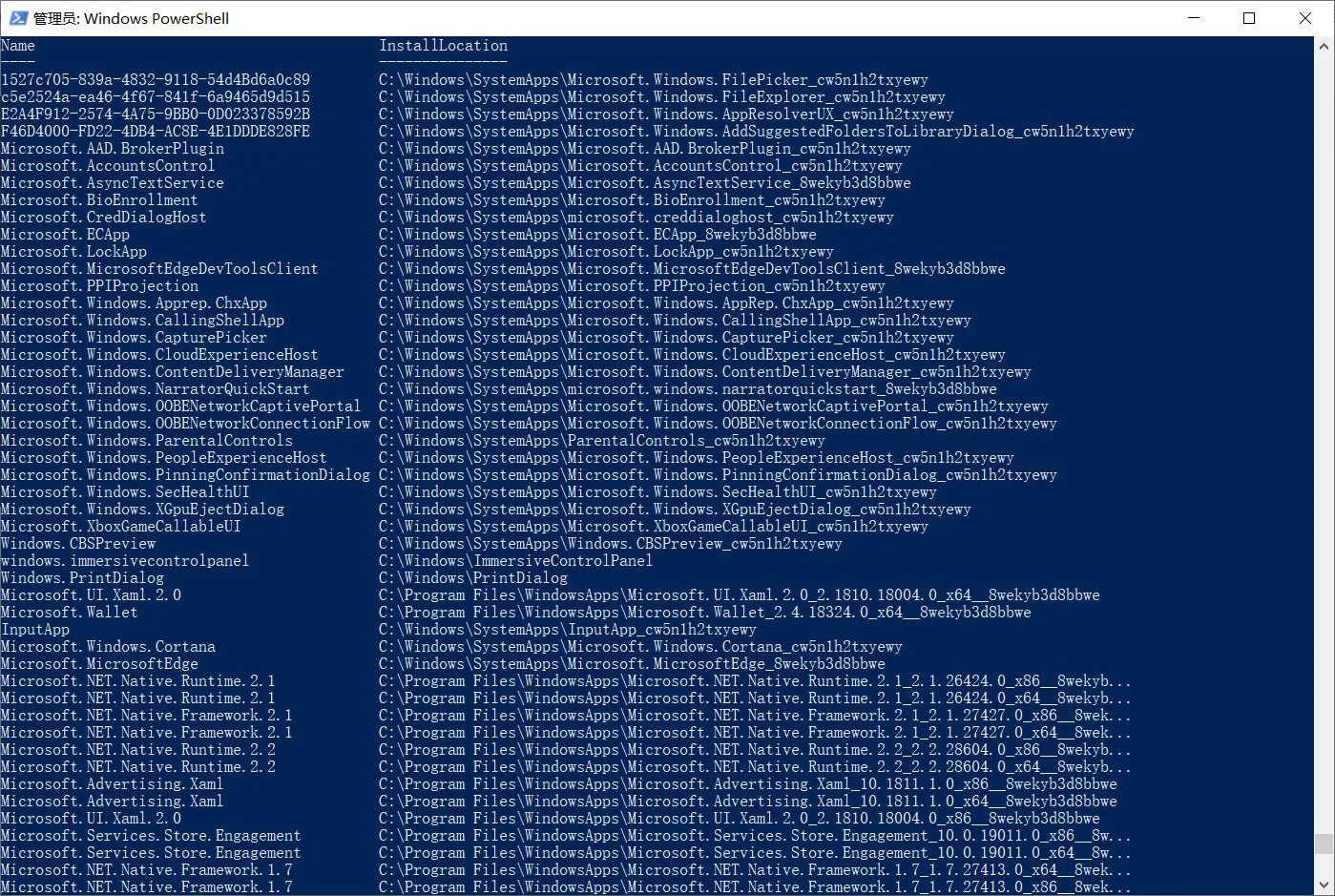The height and width of the screenshot is (896, 1335).
Task: Click the Microsoft.AAD.BrokerPlugin name entry
Action: click(113, 149)
